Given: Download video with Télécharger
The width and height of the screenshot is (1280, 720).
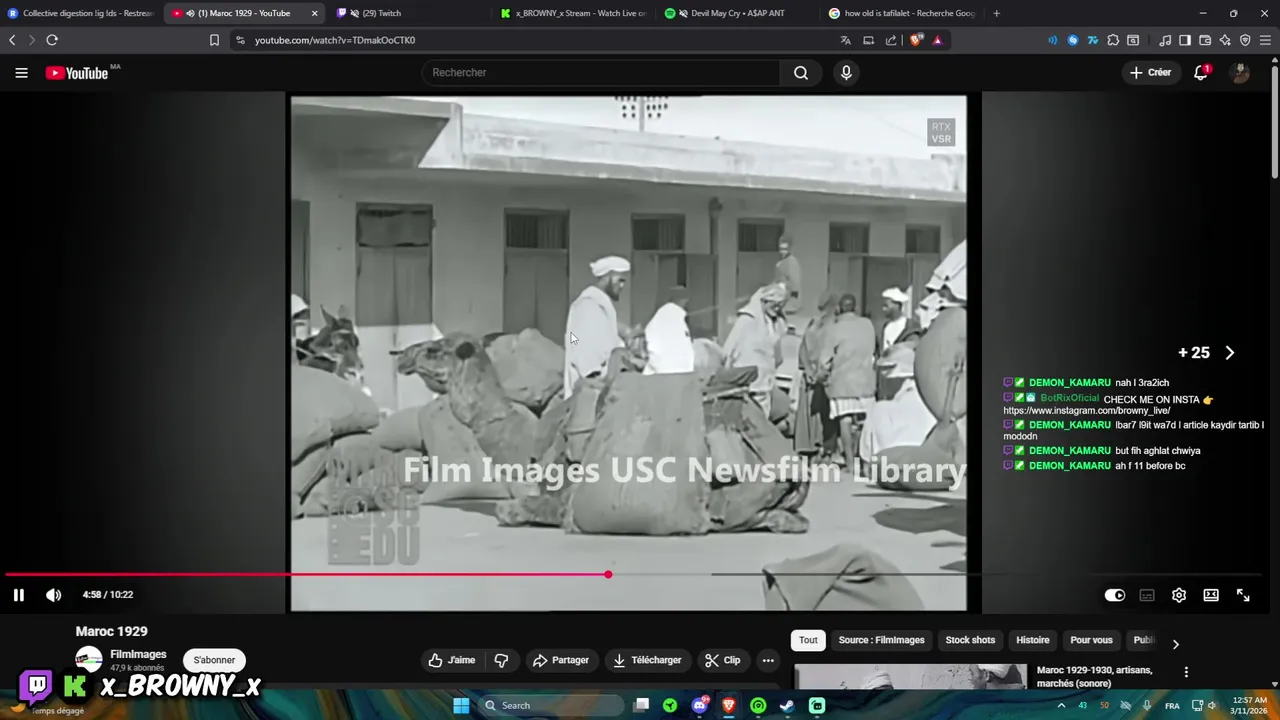Looking at the screenshot, I should tap(647, 660).
